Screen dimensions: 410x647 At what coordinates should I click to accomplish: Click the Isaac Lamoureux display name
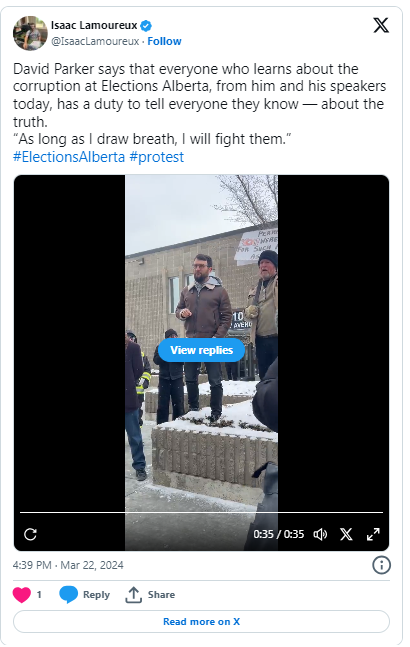94,26
